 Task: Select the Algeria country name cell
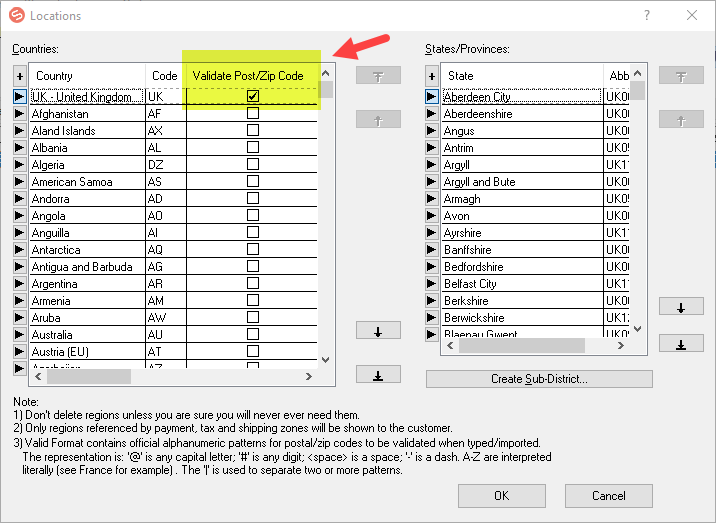(86, 165)
